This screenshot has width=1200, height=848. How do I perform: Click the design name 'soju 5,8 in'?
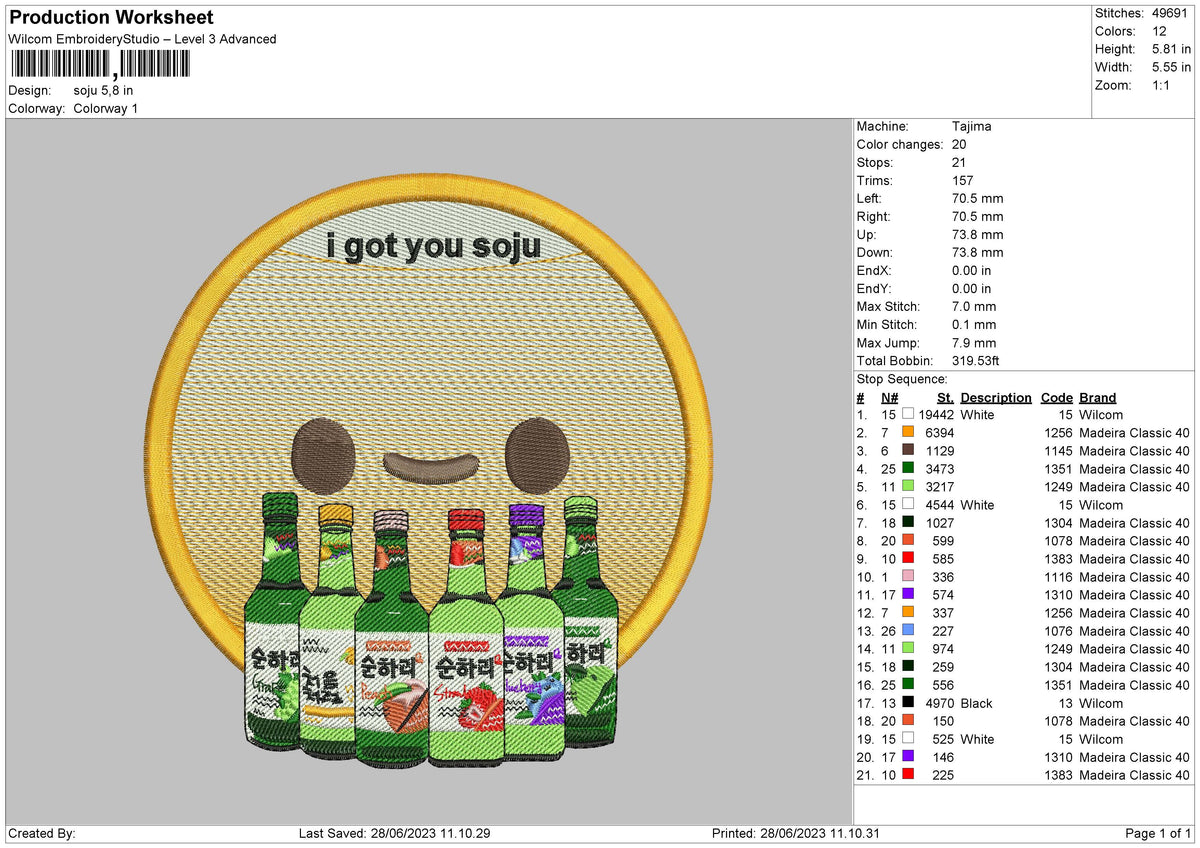pyautogui.click(x=104, y=90)
